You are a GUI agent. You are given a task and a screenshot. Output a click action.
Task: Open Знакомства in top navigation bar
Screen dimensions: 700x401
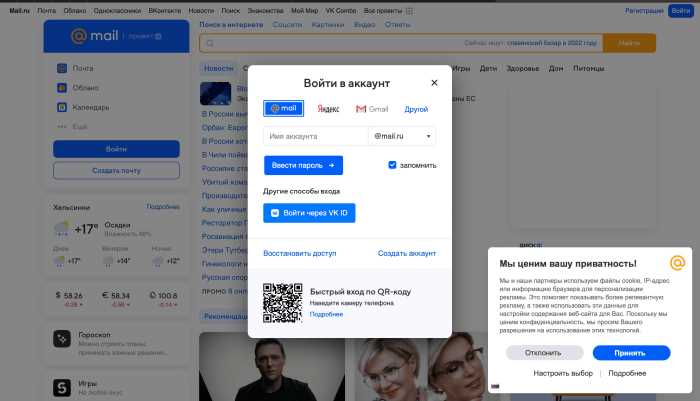click(x=266, y=10)
